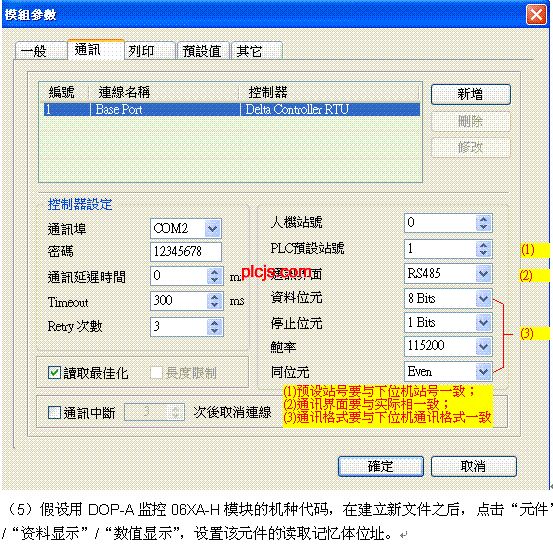Decrease the Retry 次數 spinner value
This screenshot has width=553, height=545.
[x=214, y=331]
